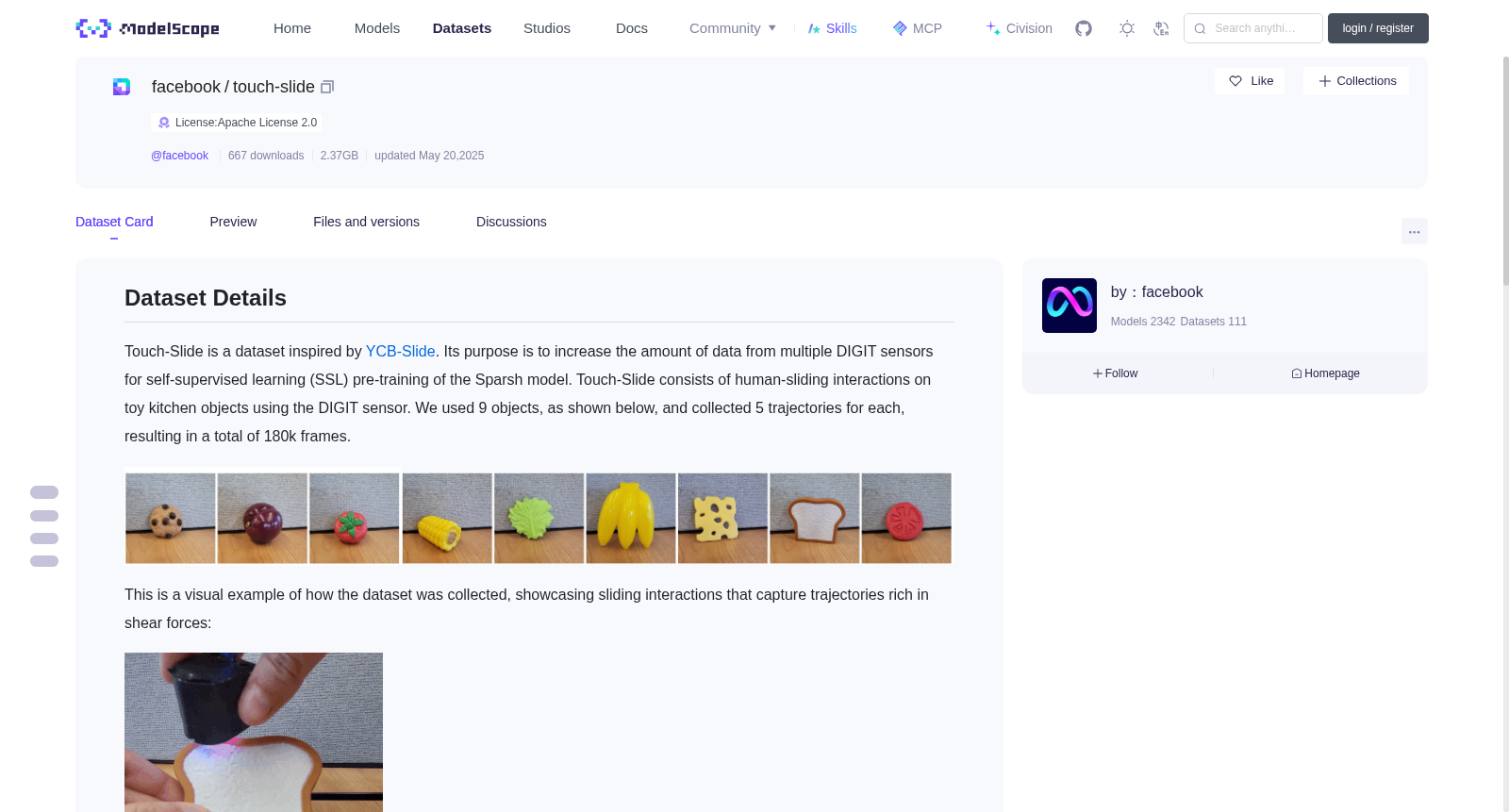Open the Datasets section

(x=462, y=28)
